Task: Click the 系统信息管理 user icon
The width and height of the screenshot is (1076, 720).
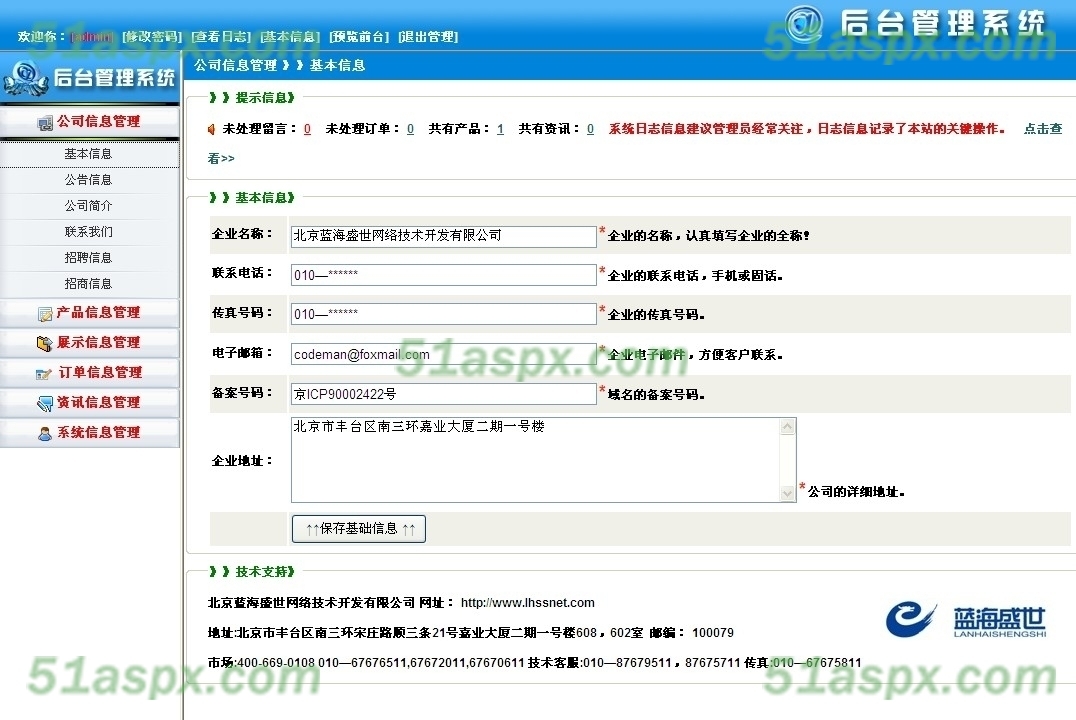Action: click(x=45, y=433)
